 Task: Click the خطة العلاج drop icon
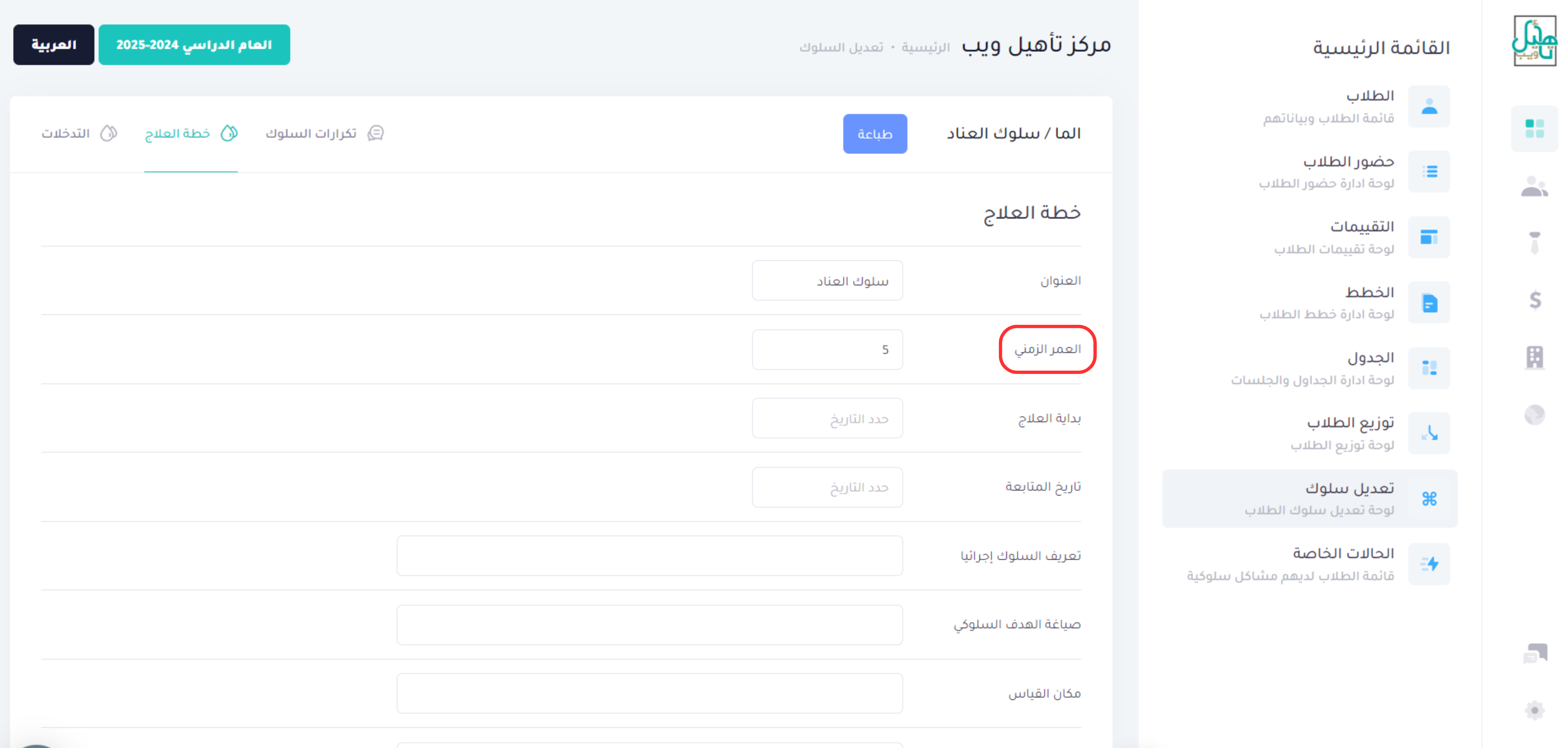coord(229,133)
